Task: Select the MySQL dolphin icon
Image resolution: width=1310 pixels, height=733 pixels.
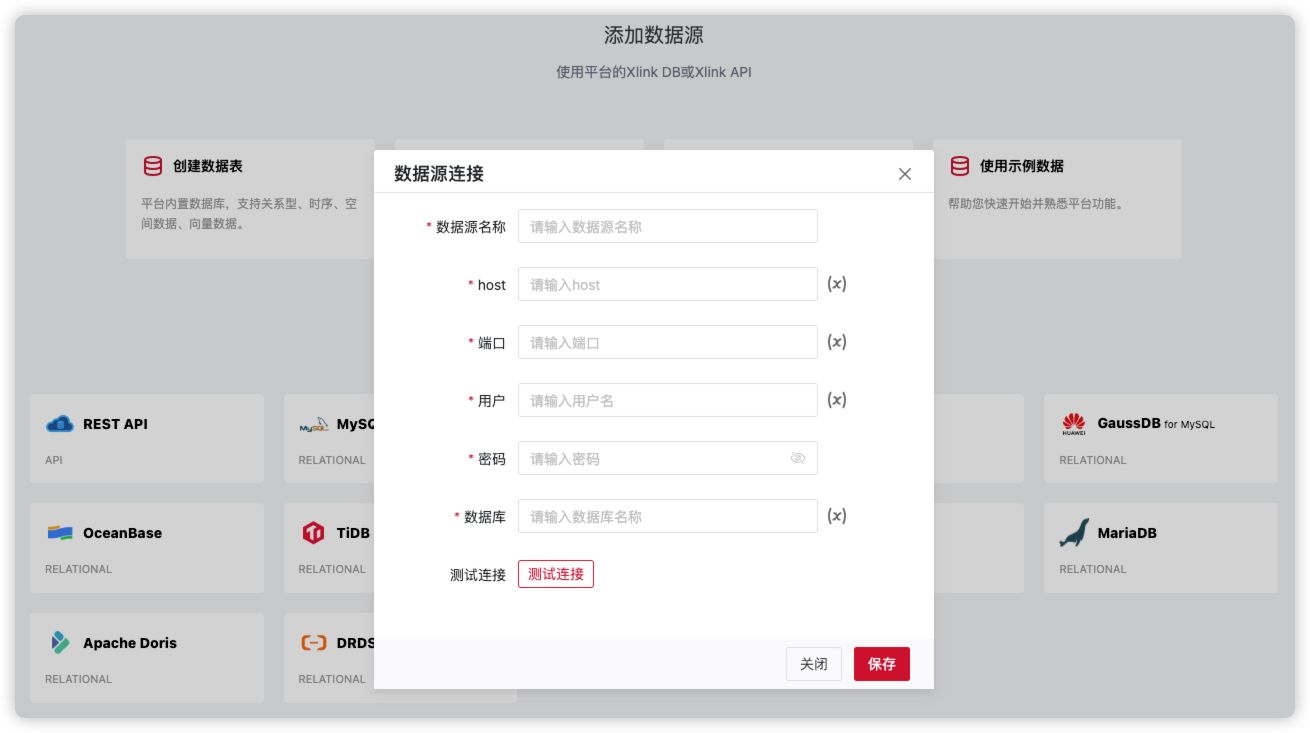Action: (312, 423)
